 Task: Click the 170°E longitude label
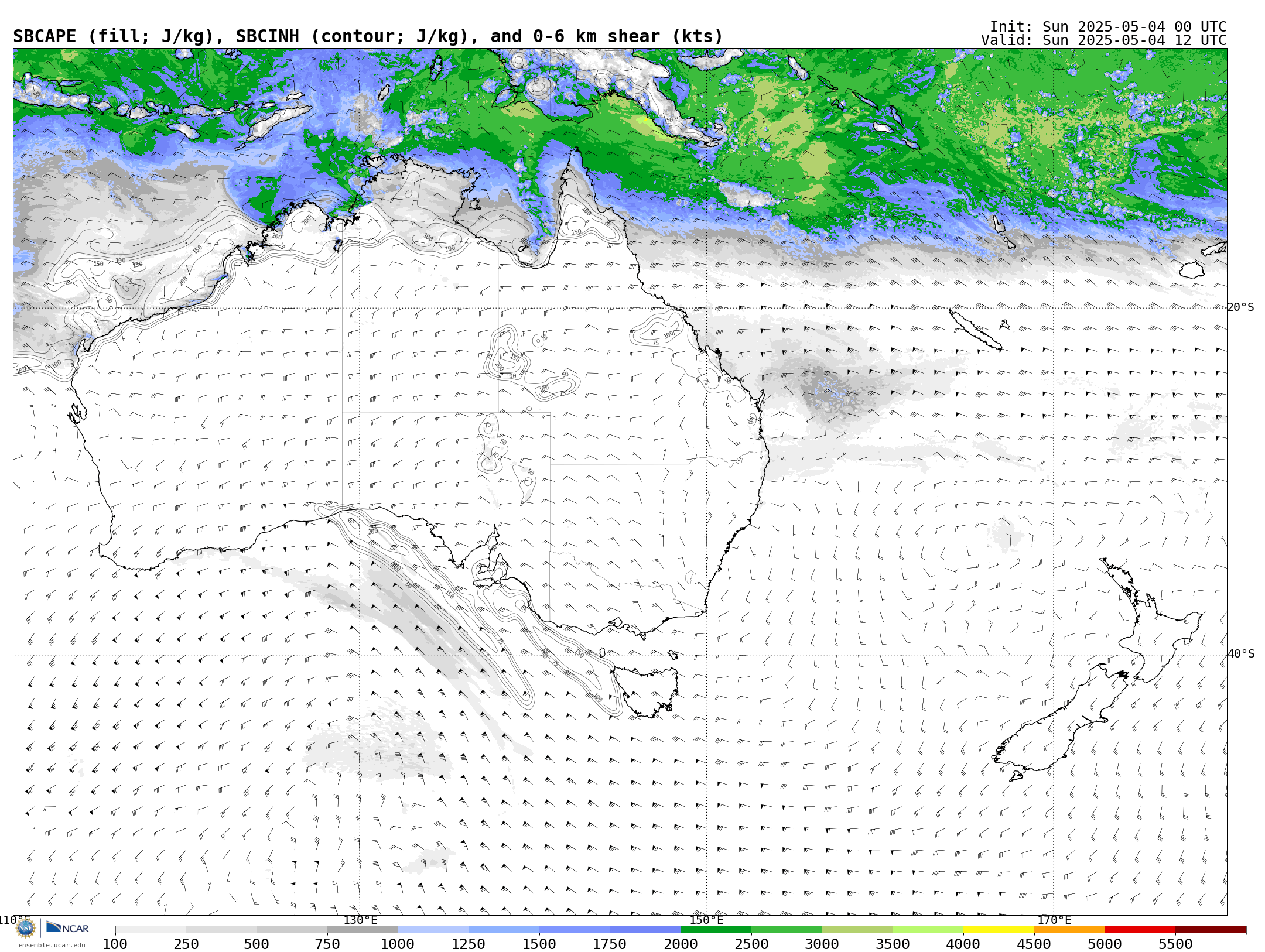click(1054, 920)
